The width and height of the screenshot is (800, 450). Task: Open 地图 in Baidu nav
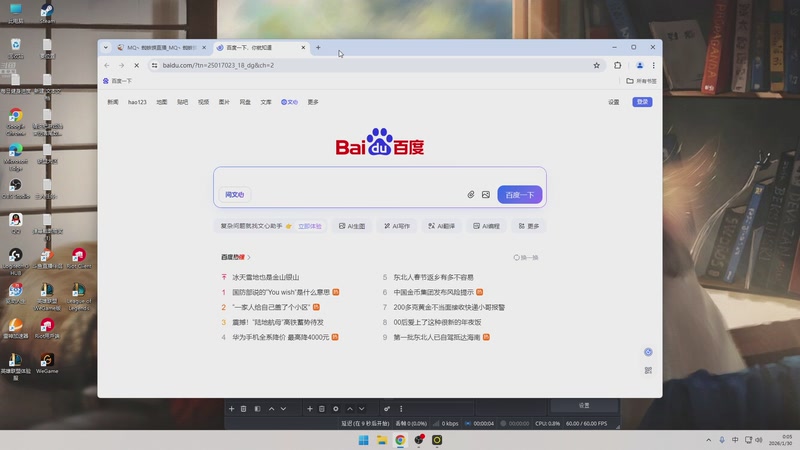tap(162, 102)
